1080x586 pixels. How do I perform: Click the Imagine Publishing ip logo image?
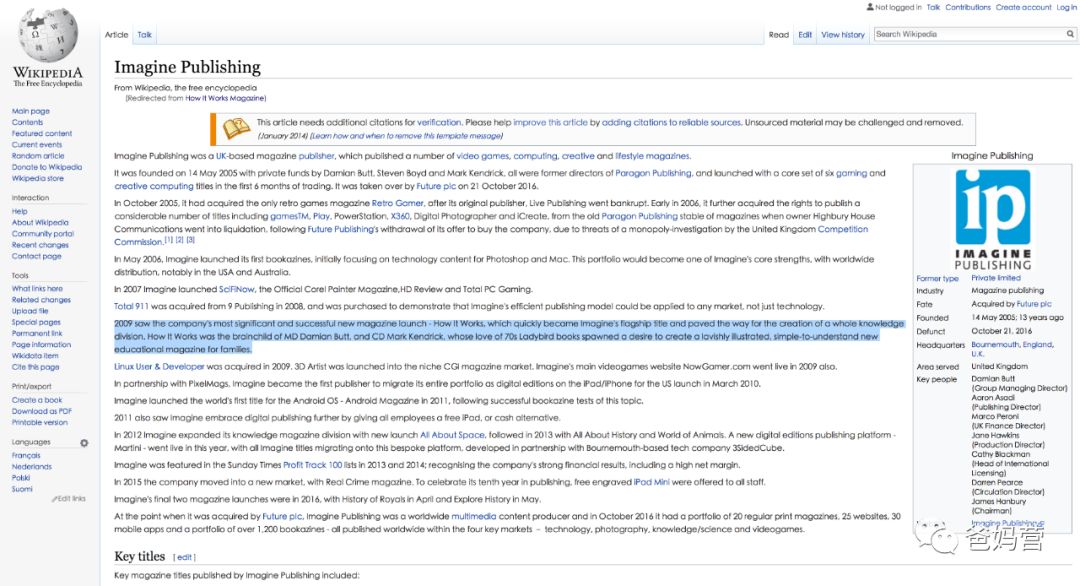[993, 220]
